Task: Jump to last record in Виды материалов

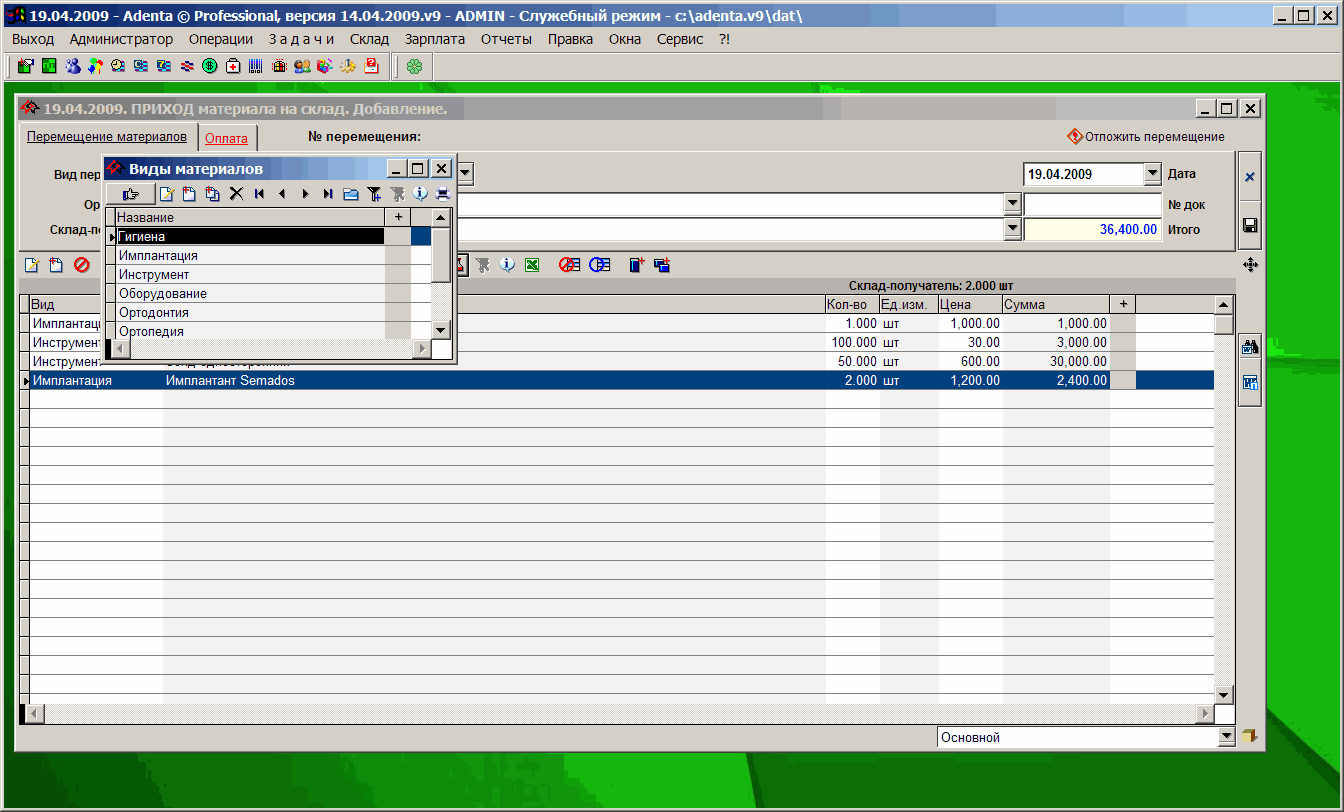Action: [x=328, y=194]
